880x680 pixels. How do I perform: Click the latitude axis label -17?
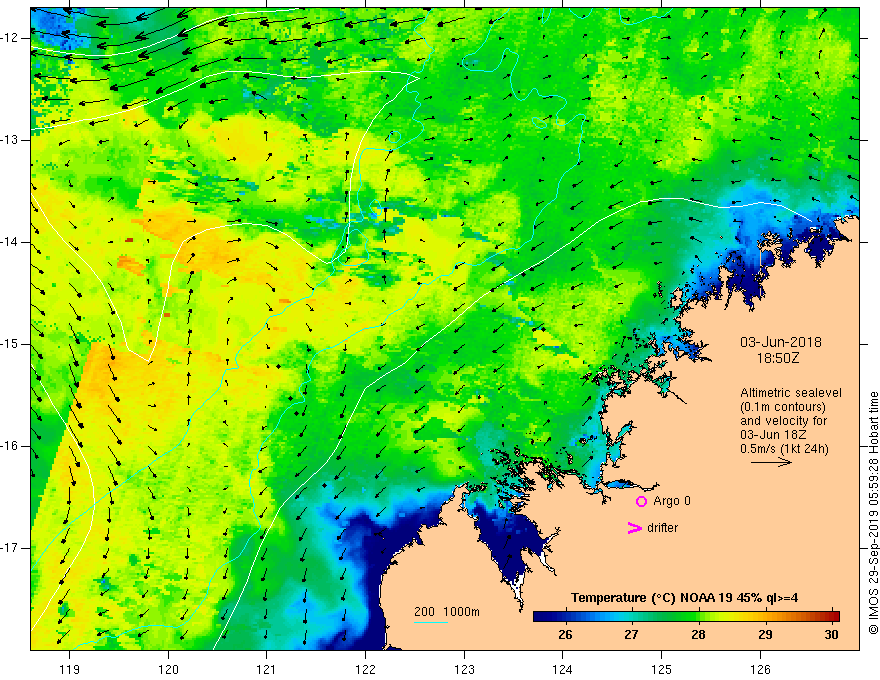click(x=11, y=548)
